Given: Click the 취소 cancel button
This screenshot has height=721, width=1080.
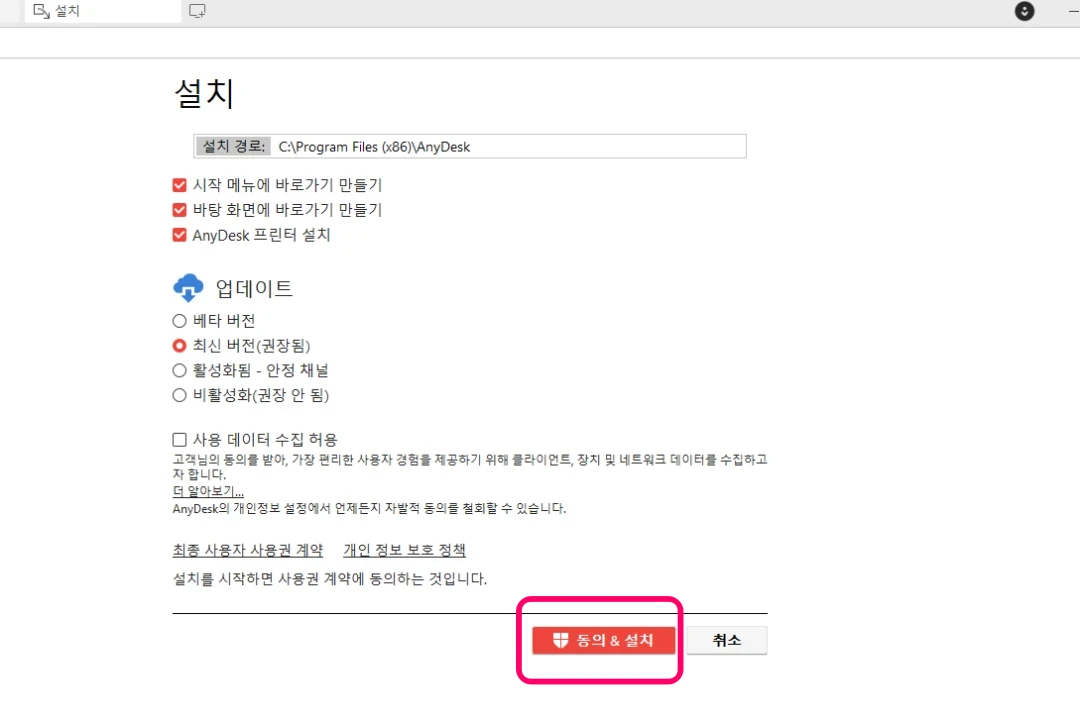Looking at the screenshot, I should [727, 640].
